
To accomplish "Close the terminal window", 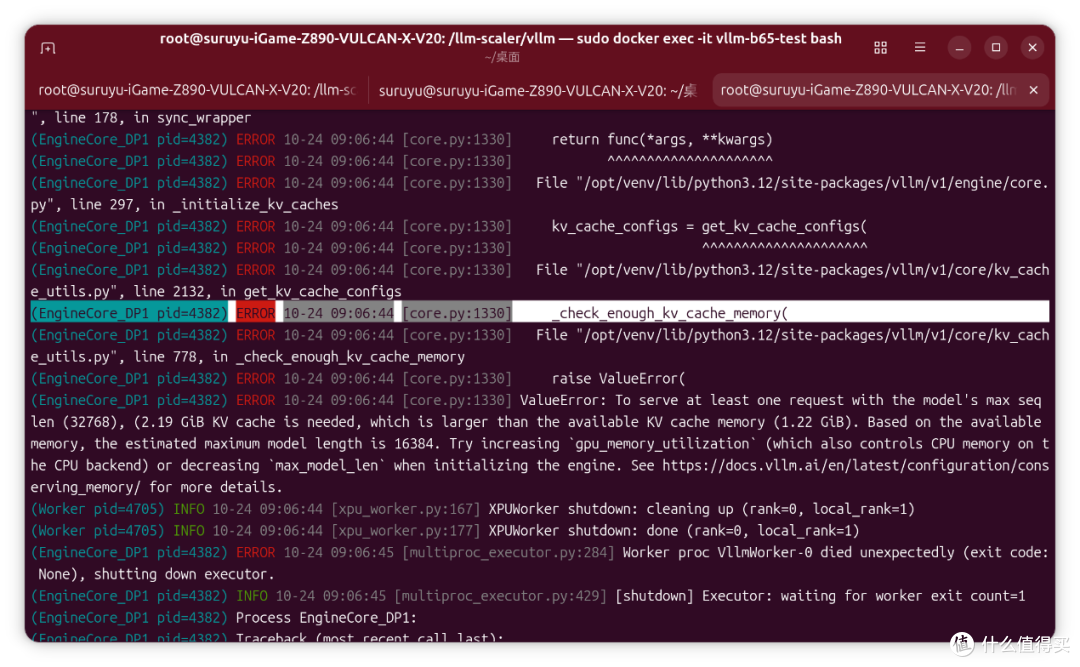I will [1032, 48].
